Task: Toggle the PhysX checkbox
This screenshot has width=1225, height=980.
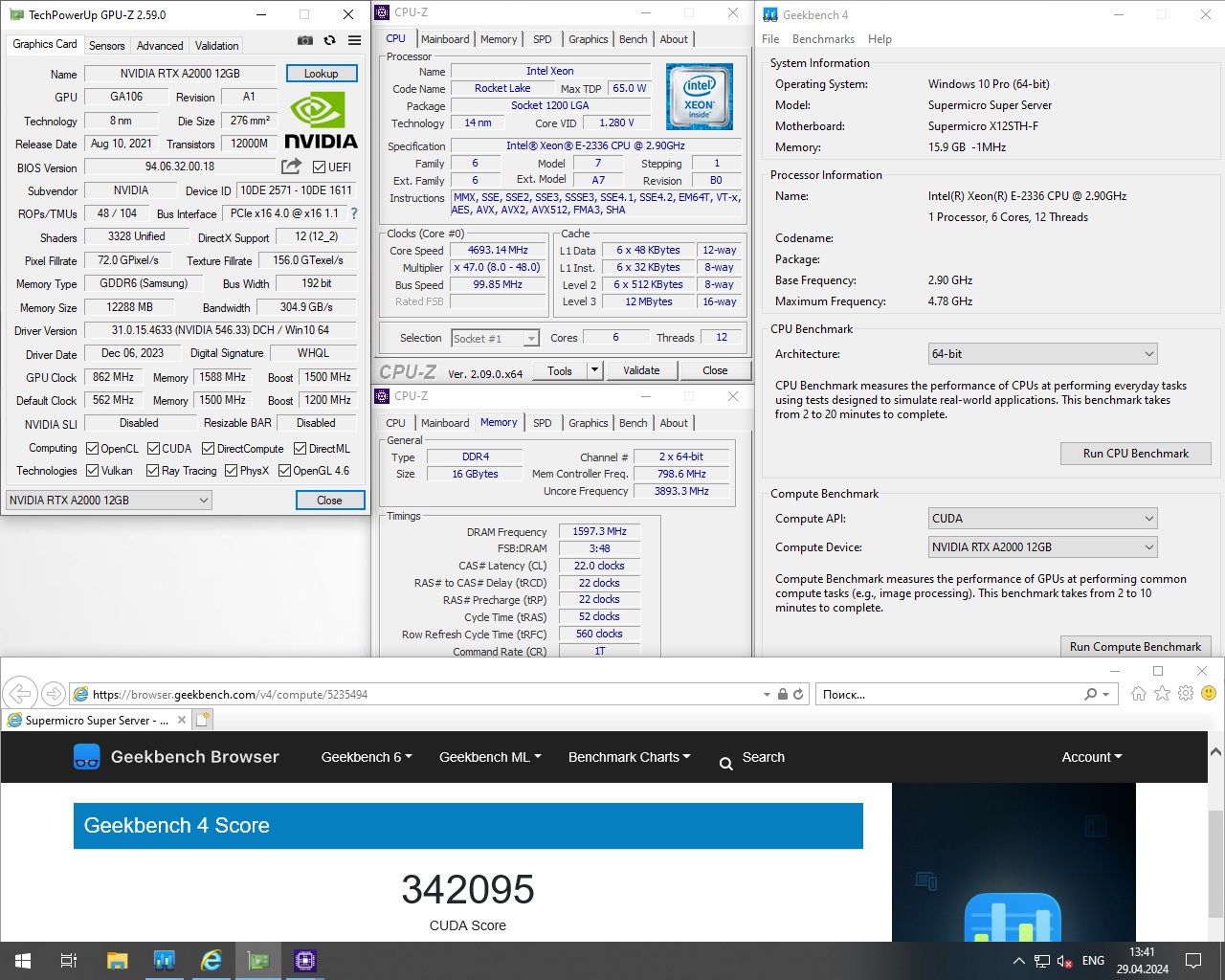Action: tap(231, 470)
